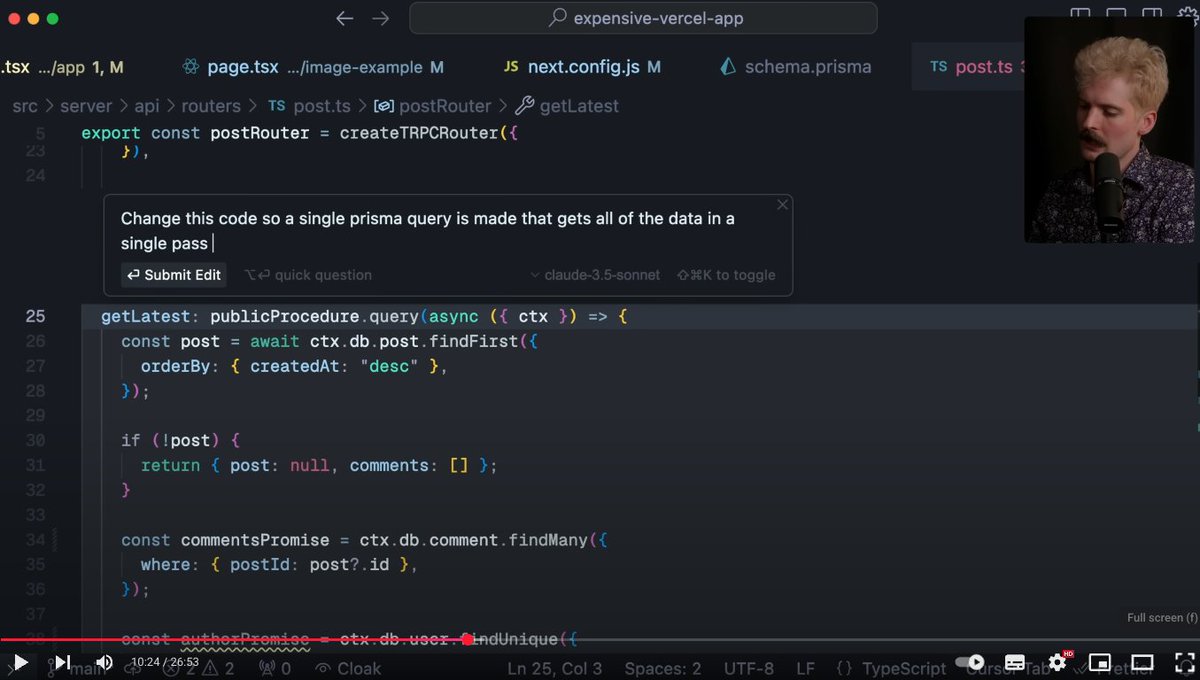Open the claude-3.5-sonnet model dropdown

pos(595,275)
